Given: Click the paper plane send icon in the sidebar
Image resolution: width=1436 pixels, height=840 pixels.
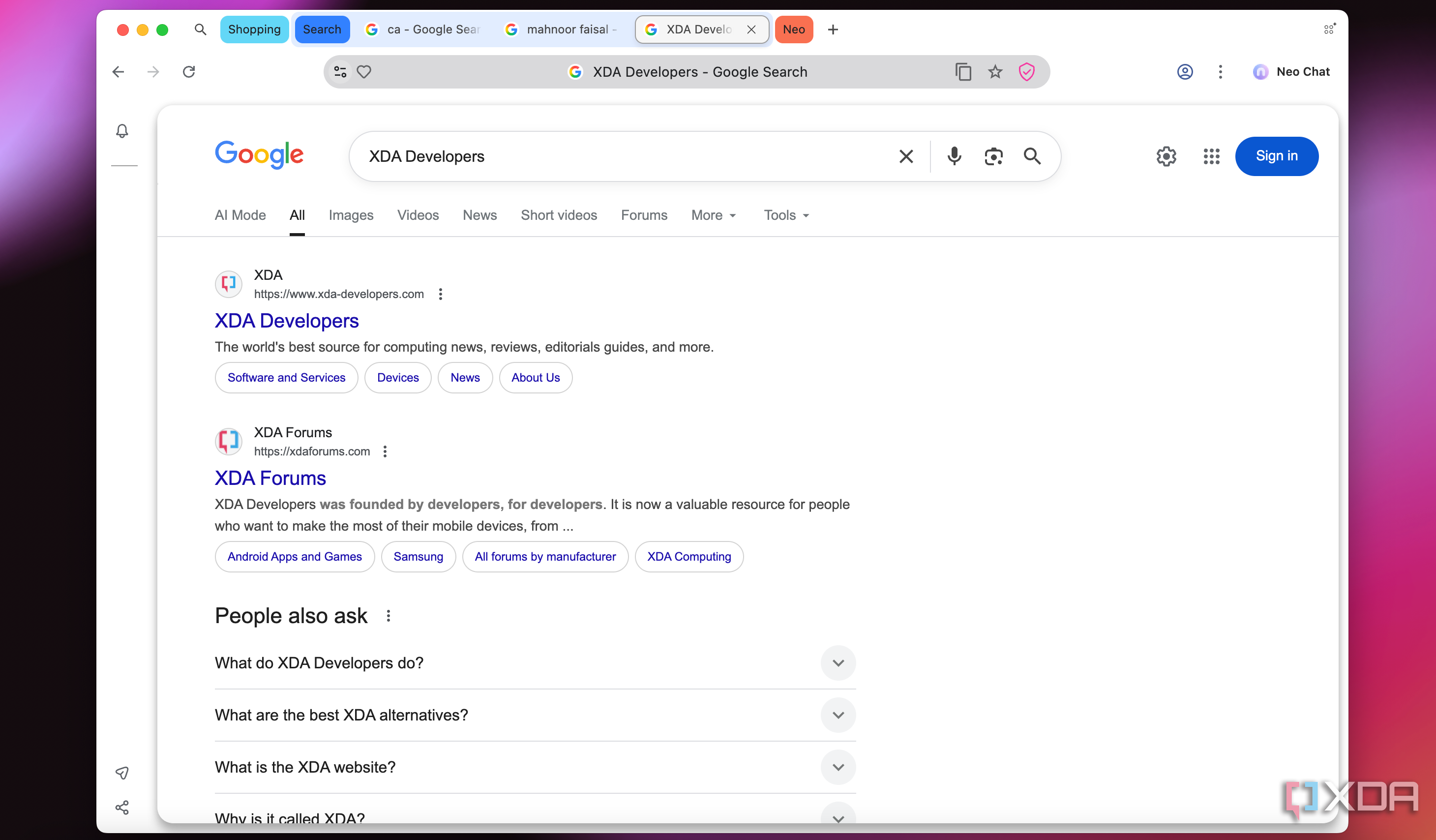Looking at the screenshot, I should tap(122, 773).
